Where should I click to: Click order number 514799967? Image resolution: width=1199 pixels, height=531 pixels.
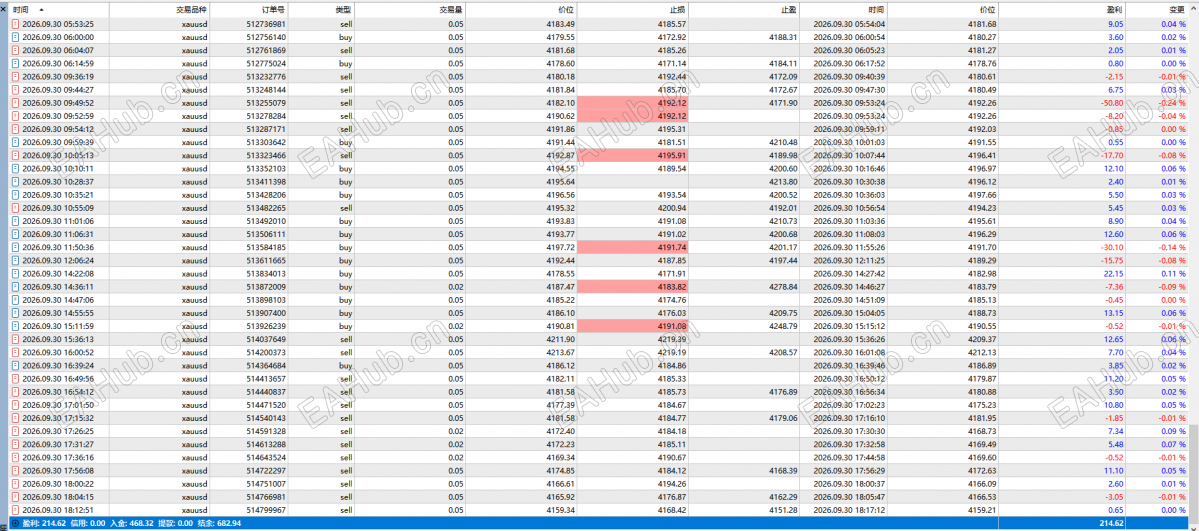266,510
